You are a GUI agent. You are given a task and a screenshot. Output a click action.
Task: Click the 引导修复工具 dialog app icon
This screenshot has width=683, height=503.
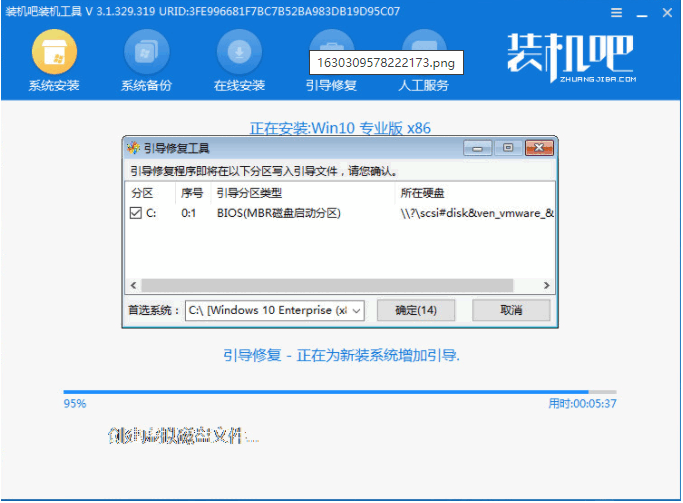133,148
